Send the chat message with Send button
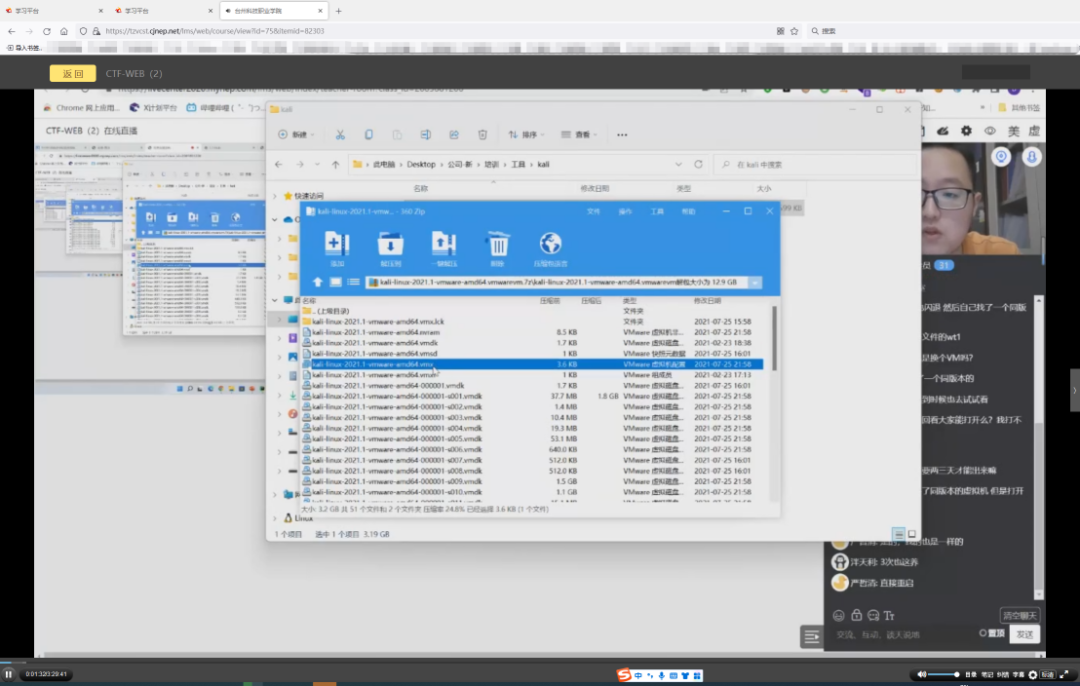Viewport: 1080px width, 686px height. [1024, 634]
